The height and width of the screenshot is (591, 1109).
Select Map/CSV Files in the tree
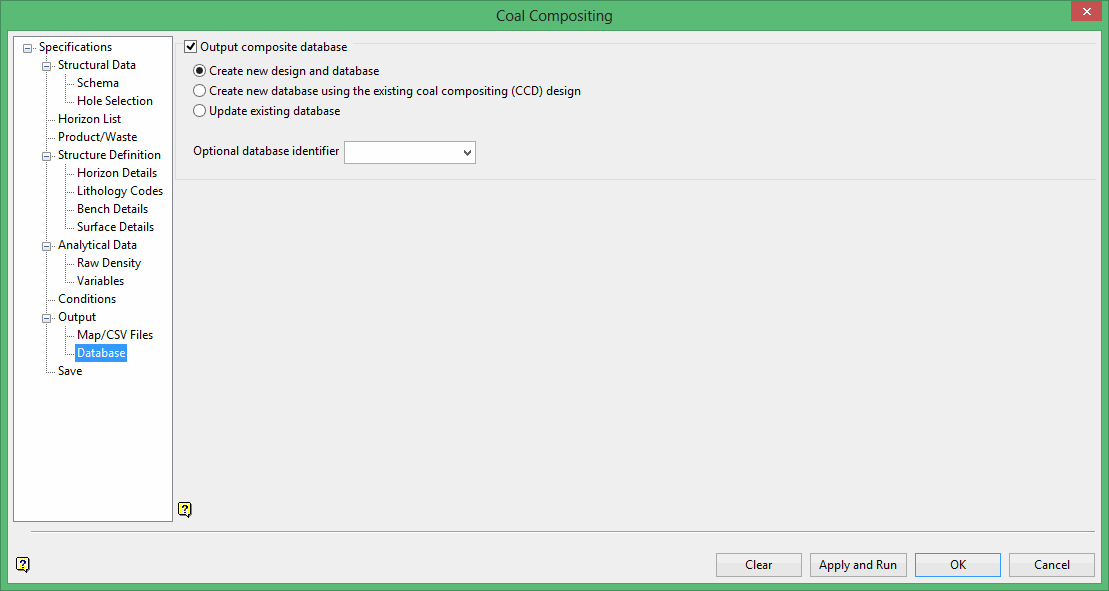pos(115,335)
